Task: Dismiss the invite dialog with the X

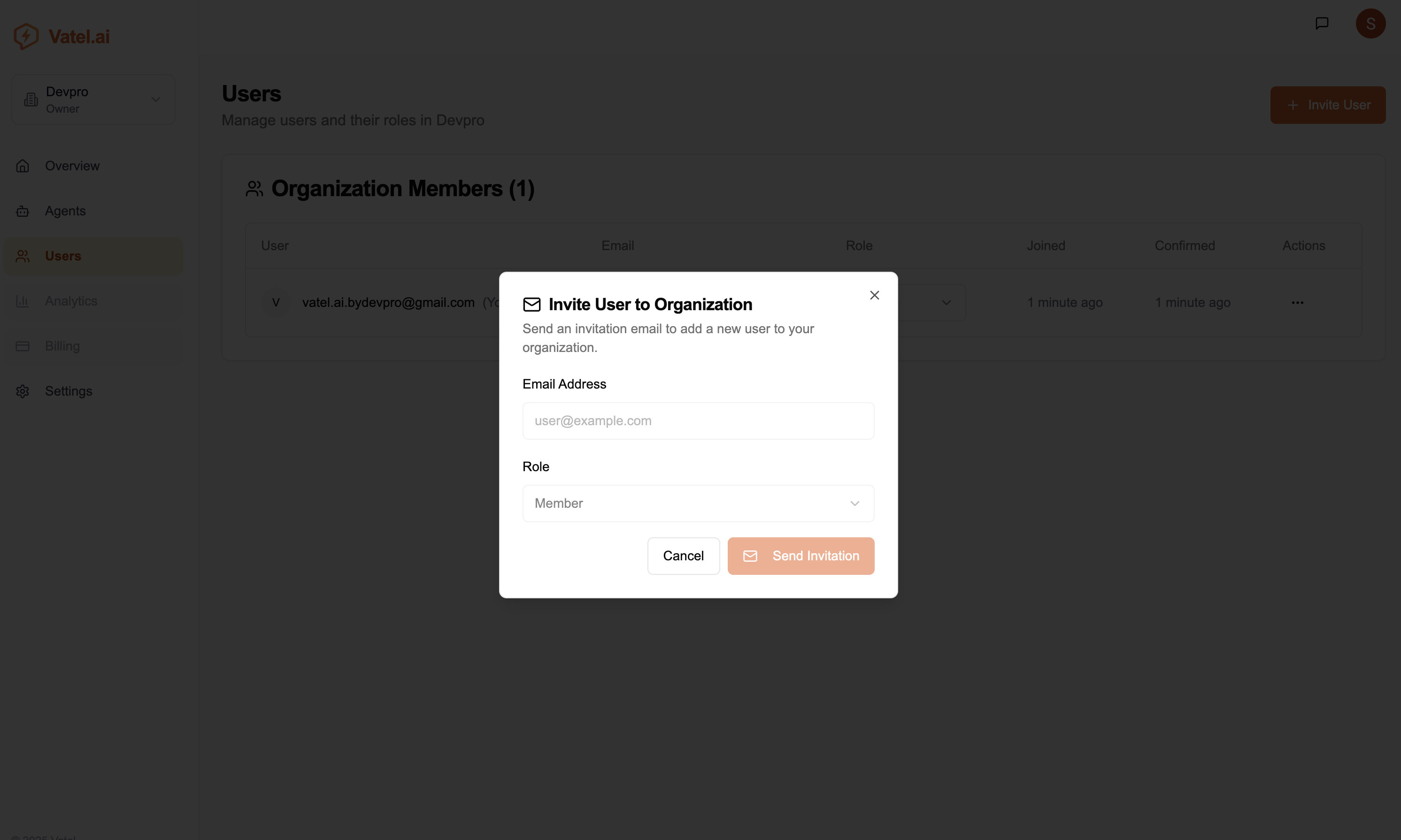Action: pyautogui.click(x=874, y=295)
